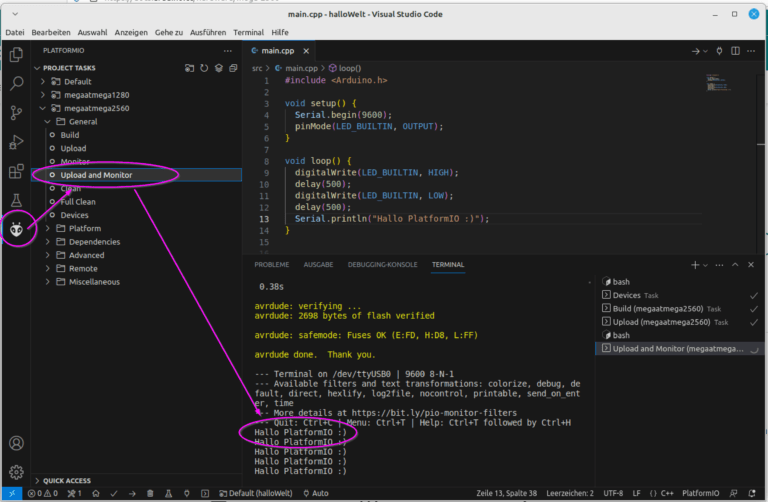This screenshot has height=502, width=768.
Task: Run the Upload and Monitor task
Action: 96,175
